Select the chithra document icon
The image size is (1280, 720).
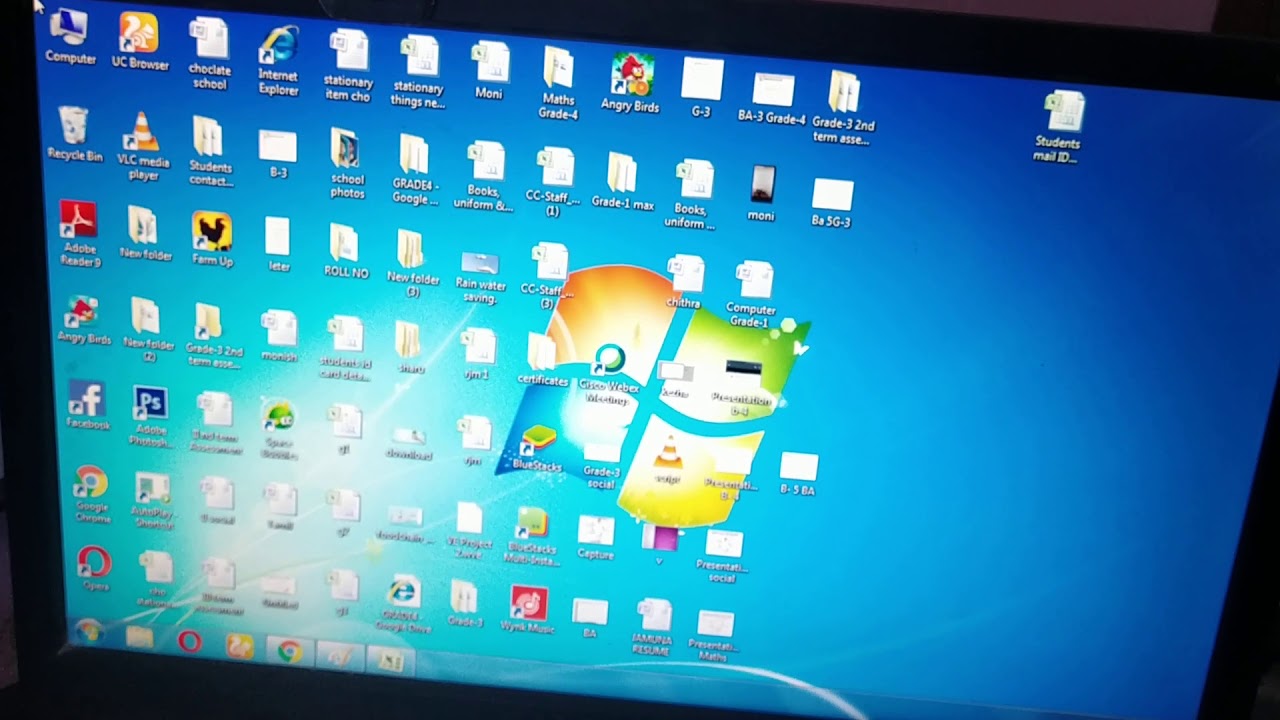pyautogui.click(x=684, y=281)
